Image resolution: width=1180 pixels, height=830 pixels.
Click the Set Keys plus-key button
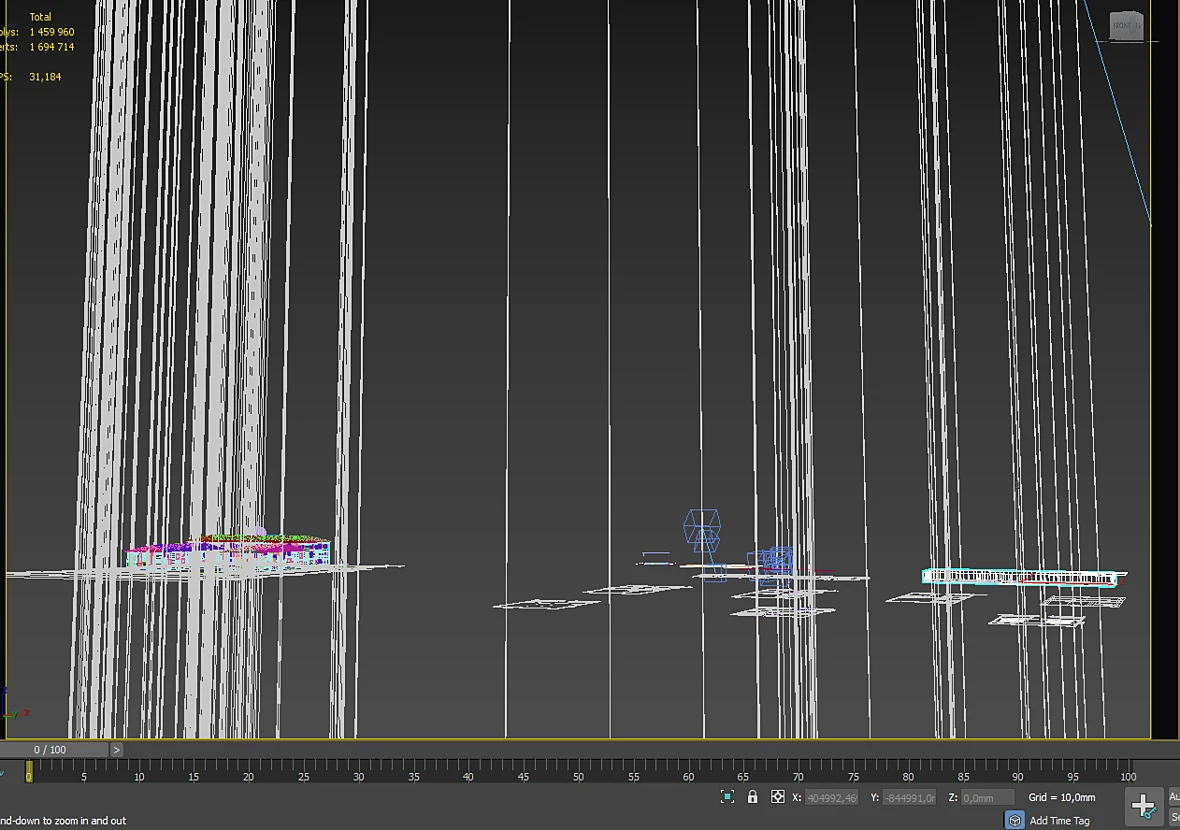coord(1143,806)
